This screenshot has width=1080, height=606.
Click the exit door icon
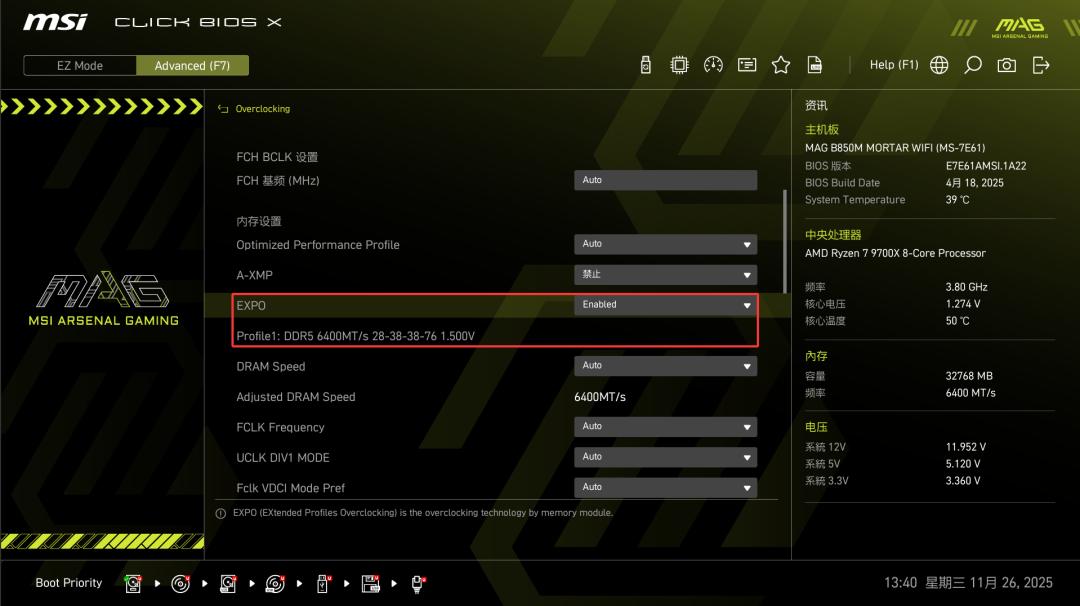point(1041,65)
